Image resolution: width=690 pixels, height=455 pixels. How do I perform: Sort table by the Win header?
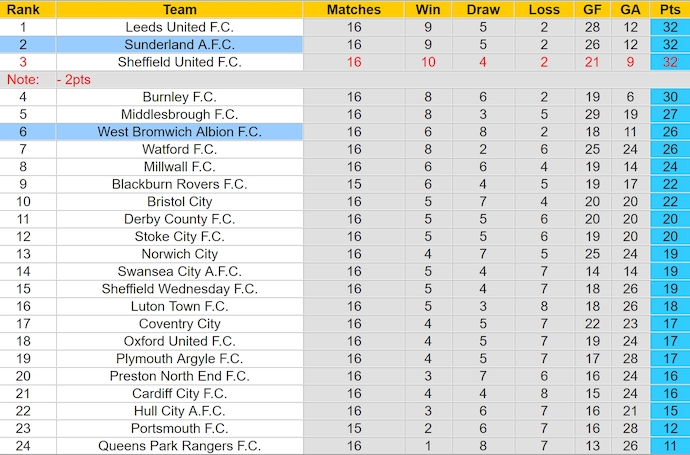[x=427, y=9]
